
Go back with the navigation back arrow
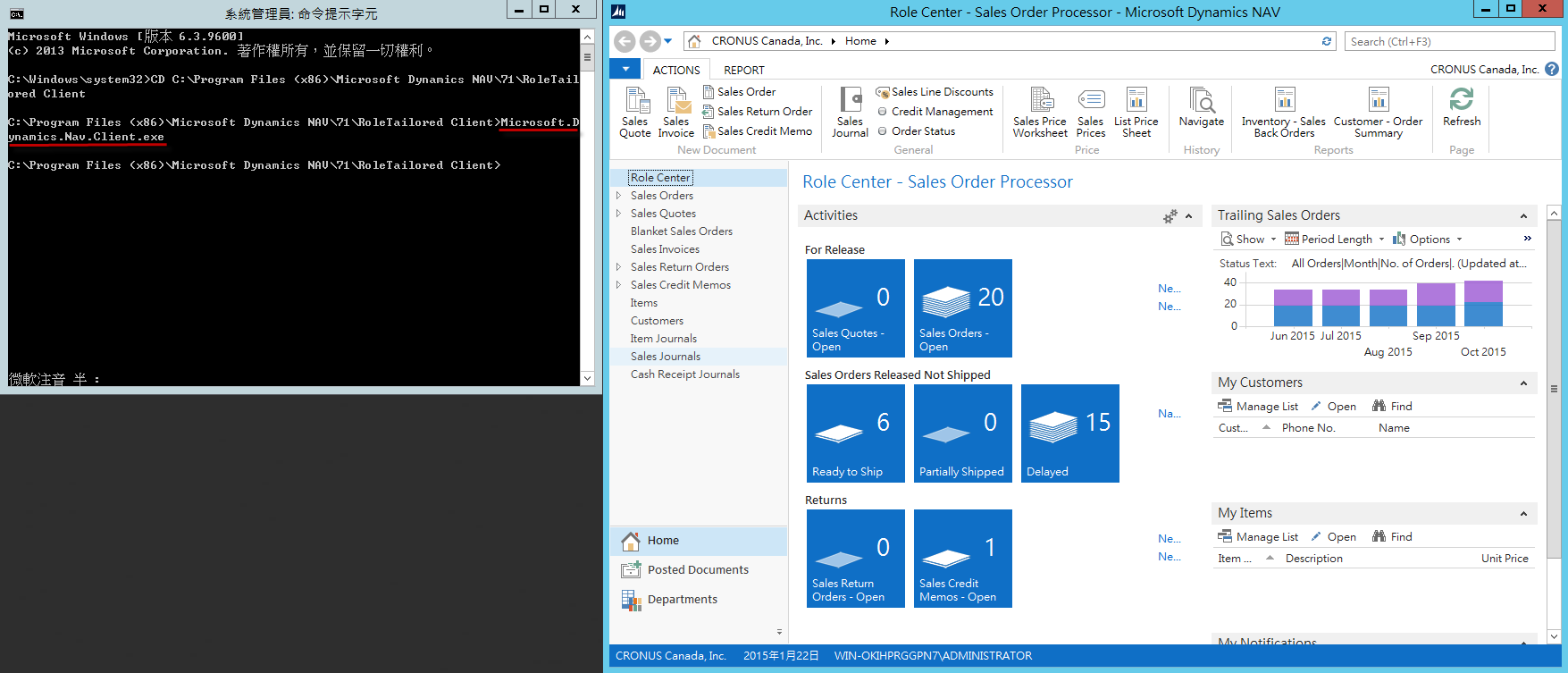point(625,41)
